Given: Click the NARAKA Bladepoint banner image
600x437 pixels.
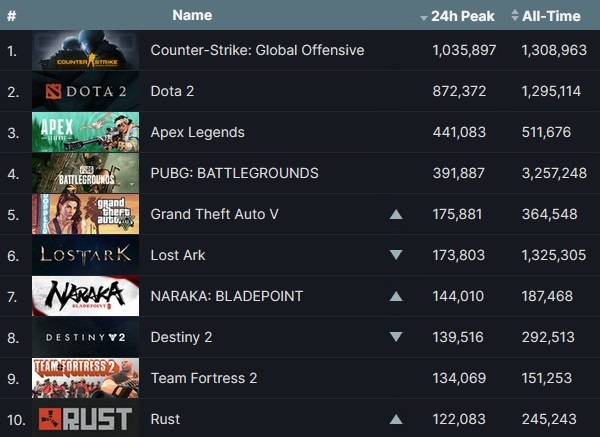Looking at the screenshot, I should [x=85, y=297].
